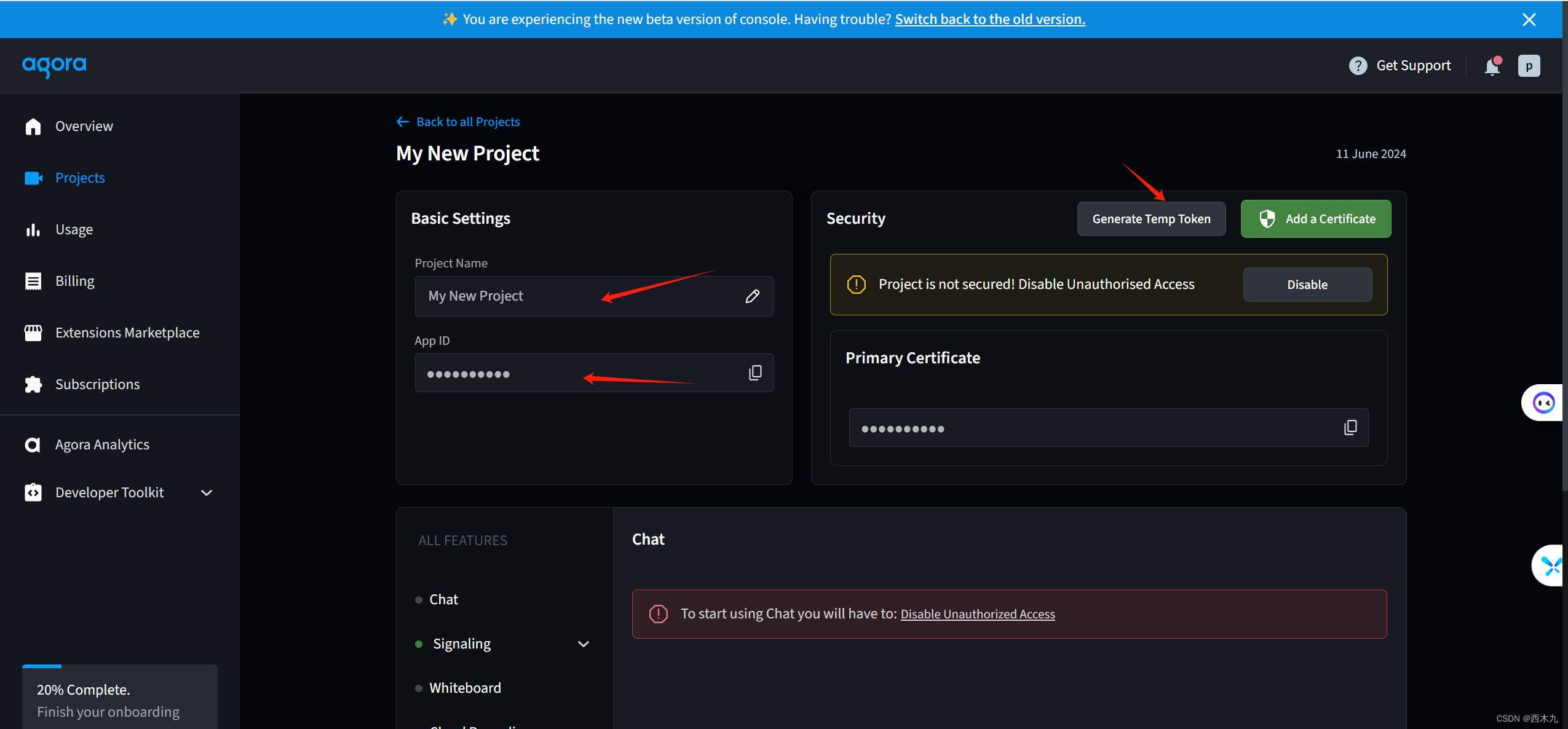
Task: Edit project name with pencil icon
Action: [753, 296]
